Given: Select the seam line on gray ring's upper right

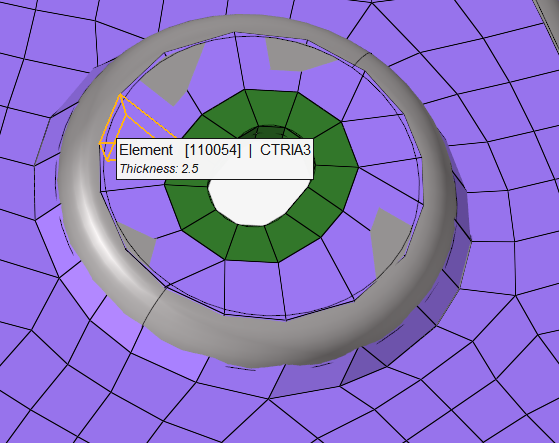Looking at the screenshot, I should pos(361,59).
